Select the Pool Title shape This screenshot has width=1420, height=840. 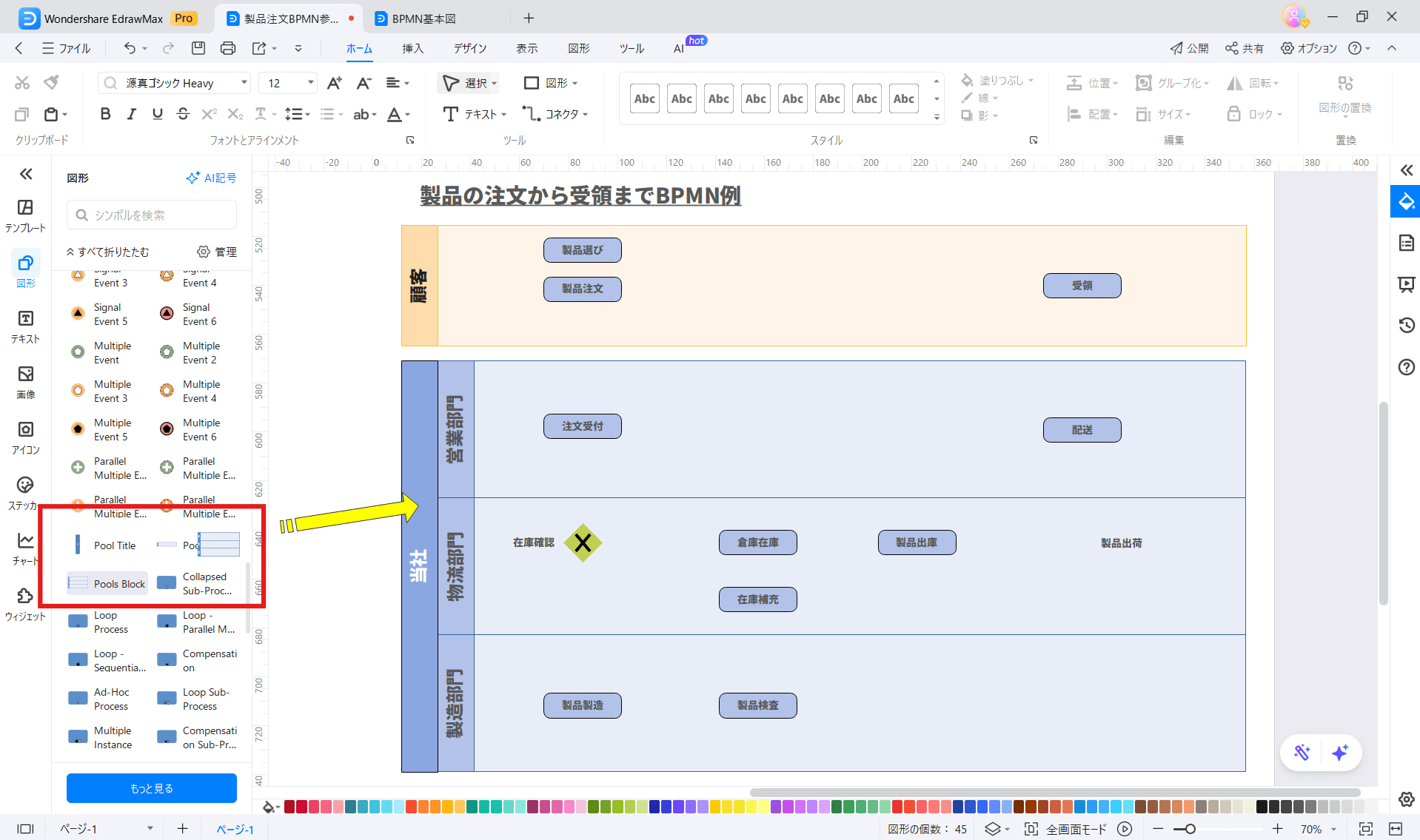107,545
